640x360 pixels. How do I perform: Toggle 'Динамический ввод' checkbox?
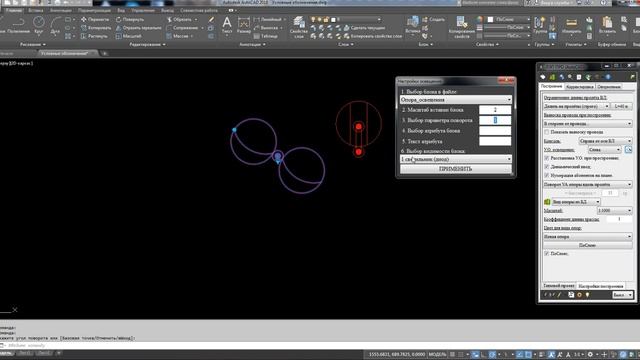point(547,167)
